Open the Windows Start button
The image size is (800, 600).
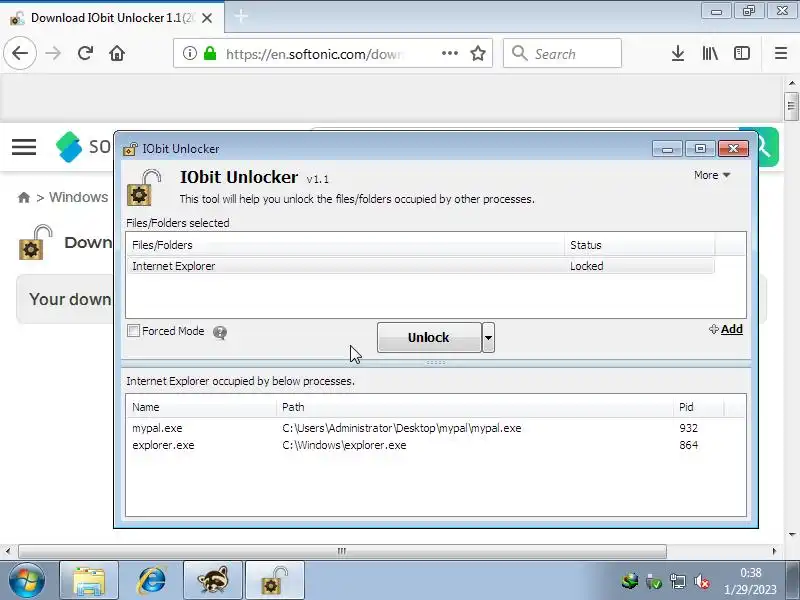[x=27, y=581]
